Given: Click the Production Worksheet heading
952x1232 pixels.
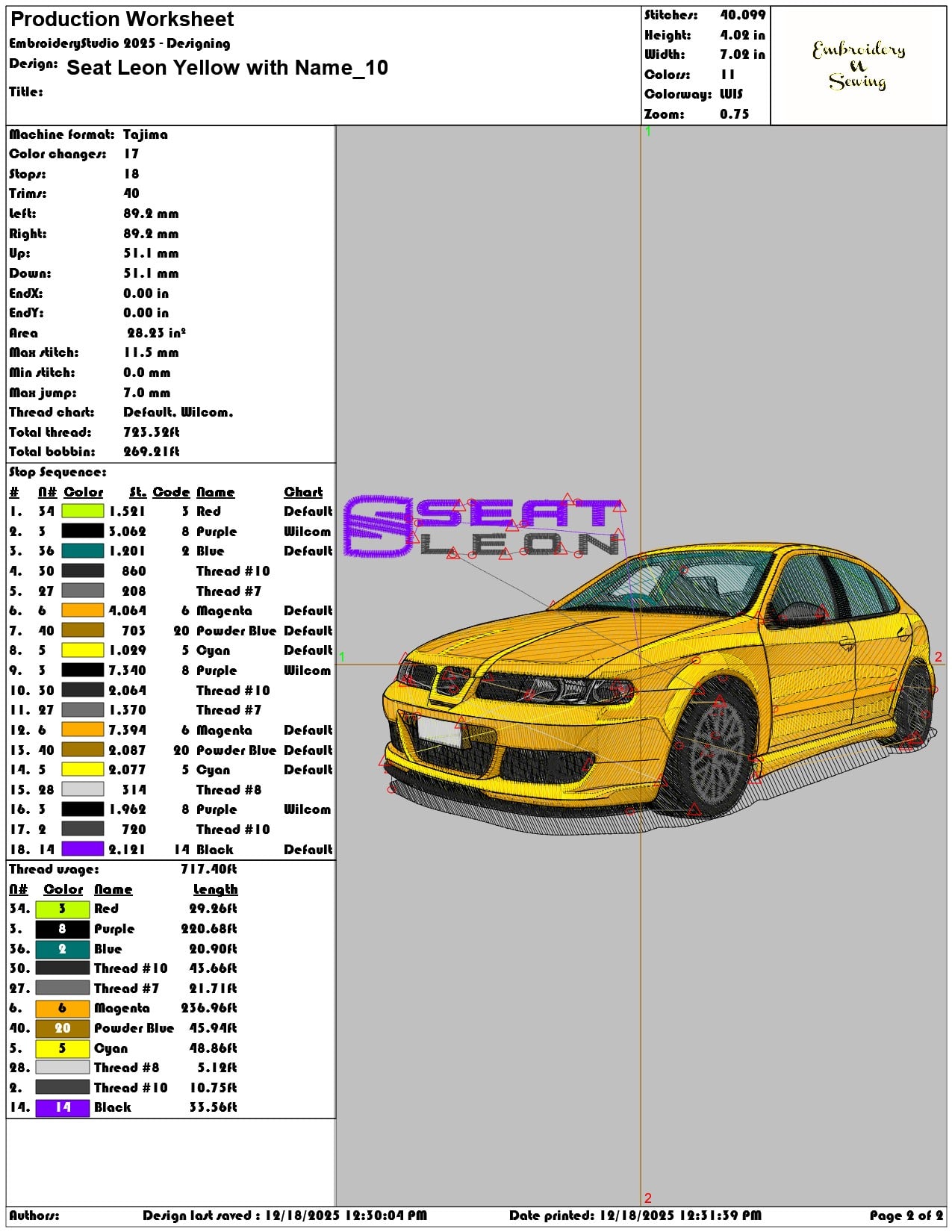Looking at the screenshot, I should coord(122,19).
